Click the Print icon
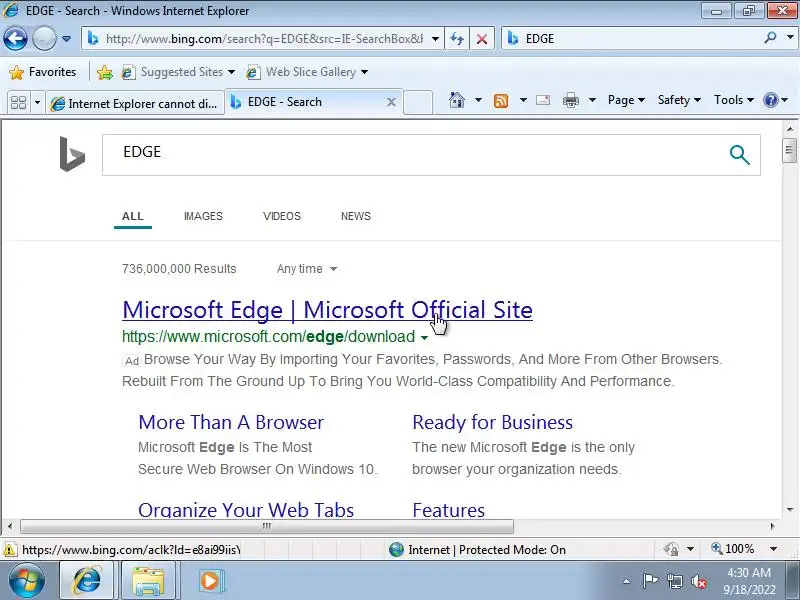Screen dimensions: 800x600 coord(570,101)
